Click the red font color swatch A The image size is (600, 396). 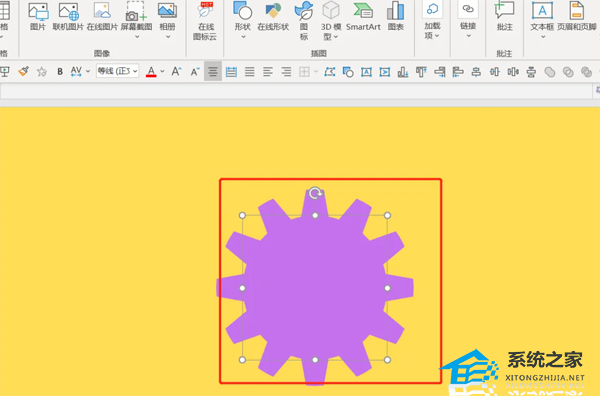tap(151, 72)
